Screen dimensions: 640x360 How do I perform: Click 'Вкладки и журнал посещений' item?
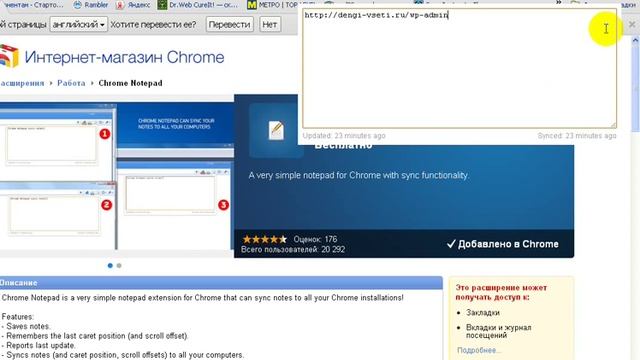click(498, 331)
